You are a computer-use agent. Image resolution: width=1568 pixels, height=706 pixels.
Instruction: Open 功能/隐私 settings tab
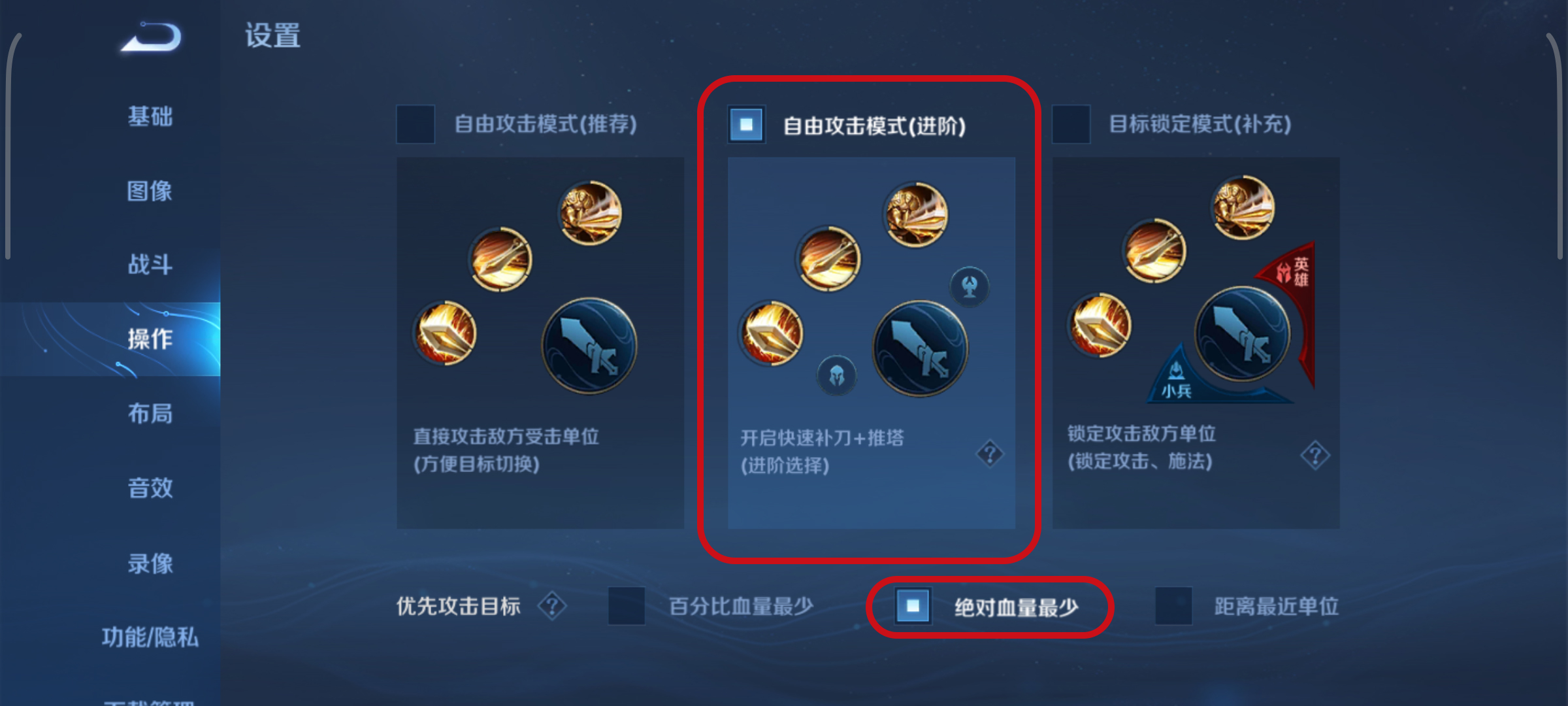coord(150,636)
